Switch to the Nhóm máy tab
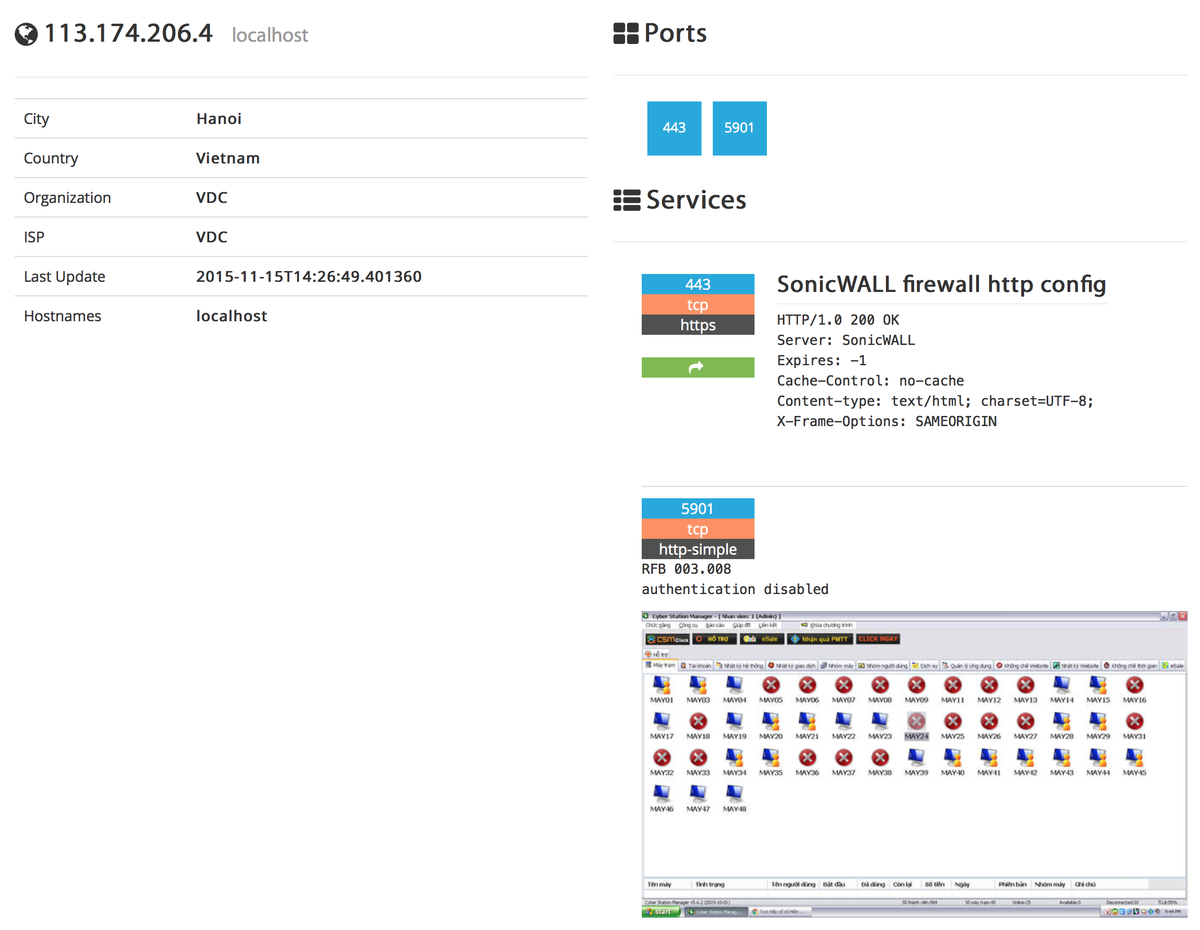Viewport: 1200px width, 930px height. (x=837, y=665)
